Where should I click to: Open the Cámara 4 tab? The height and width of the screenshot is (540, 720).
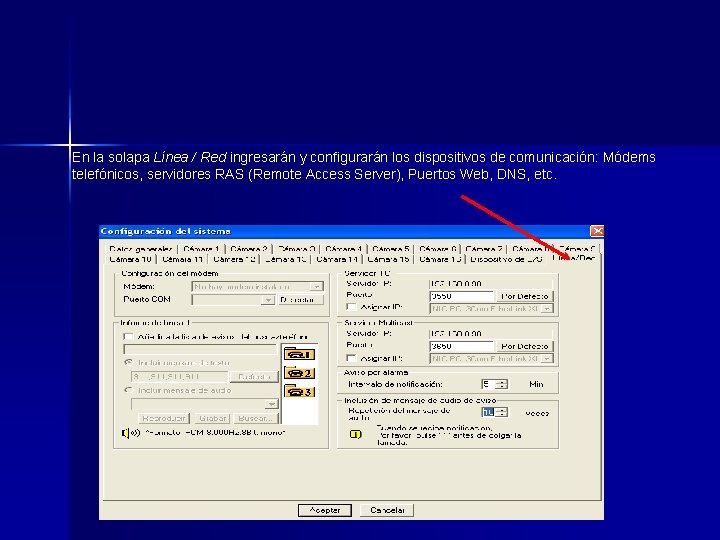343,249
